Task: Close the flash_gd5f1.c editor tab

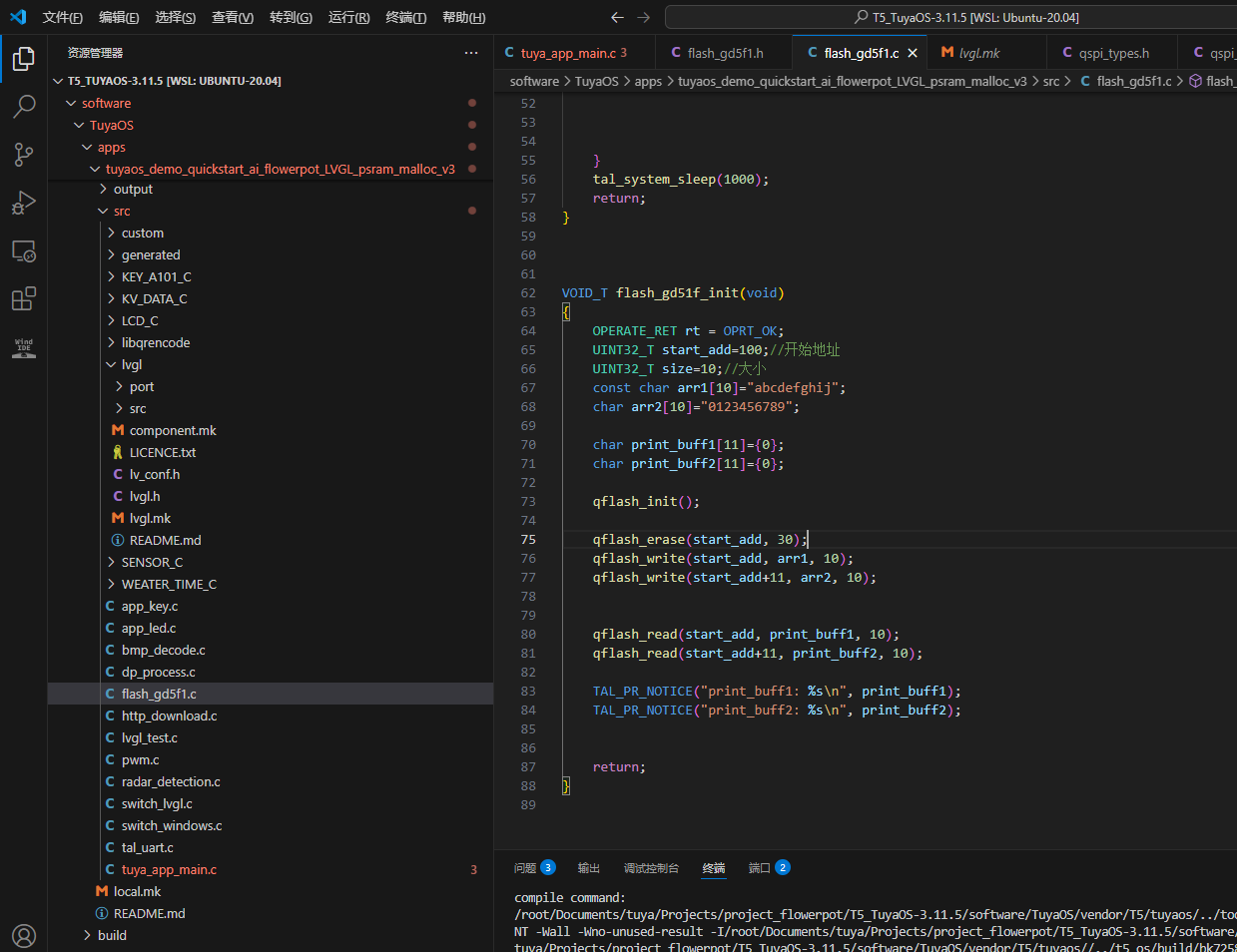Action: pos(913,53)
